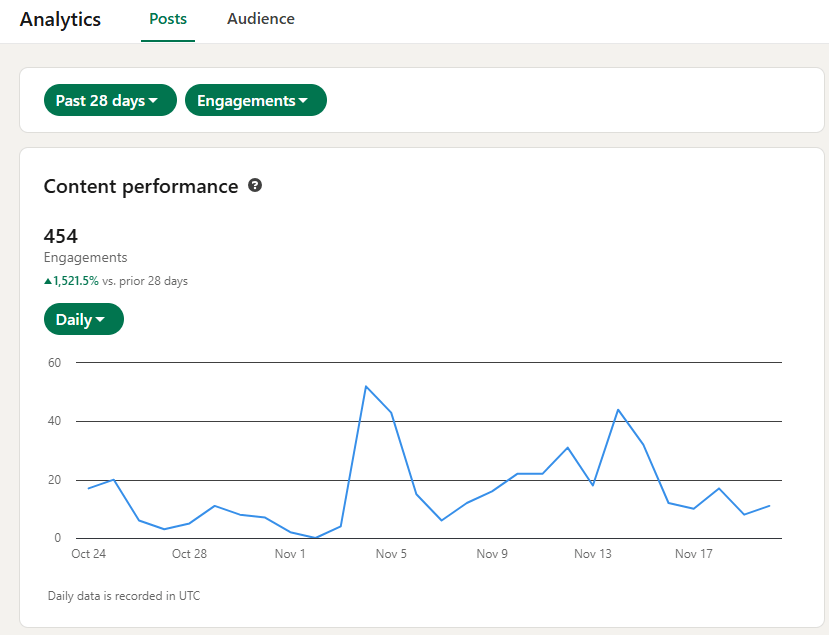Switch to the Audience tab
This screenshot has width=829, height=635.
(x=261, y=19)
